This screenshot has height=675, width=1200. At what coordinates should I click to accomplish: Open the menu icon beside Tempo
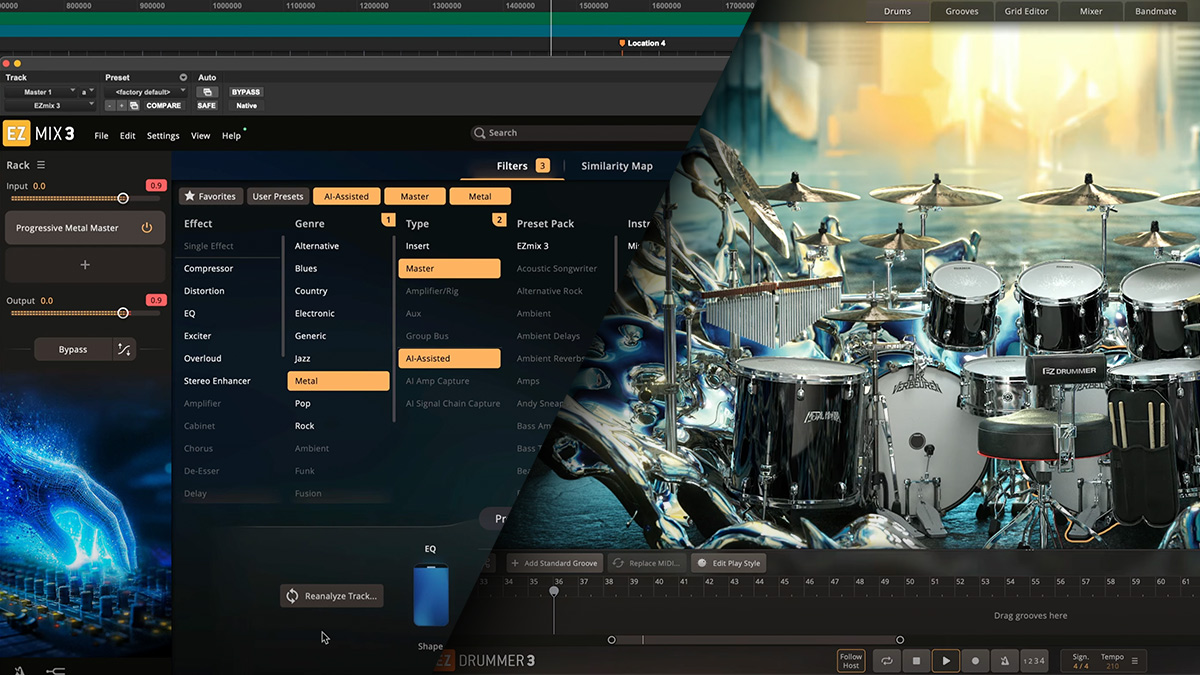coord(1134,661)
